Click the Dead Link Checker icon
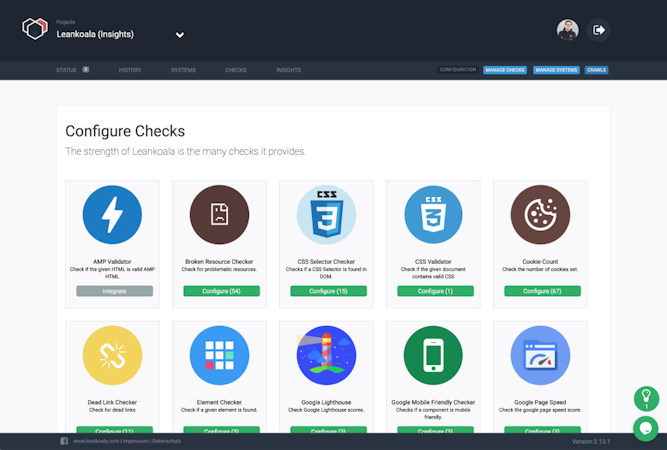This screenshot has height=450, width=667. point(112,355)
